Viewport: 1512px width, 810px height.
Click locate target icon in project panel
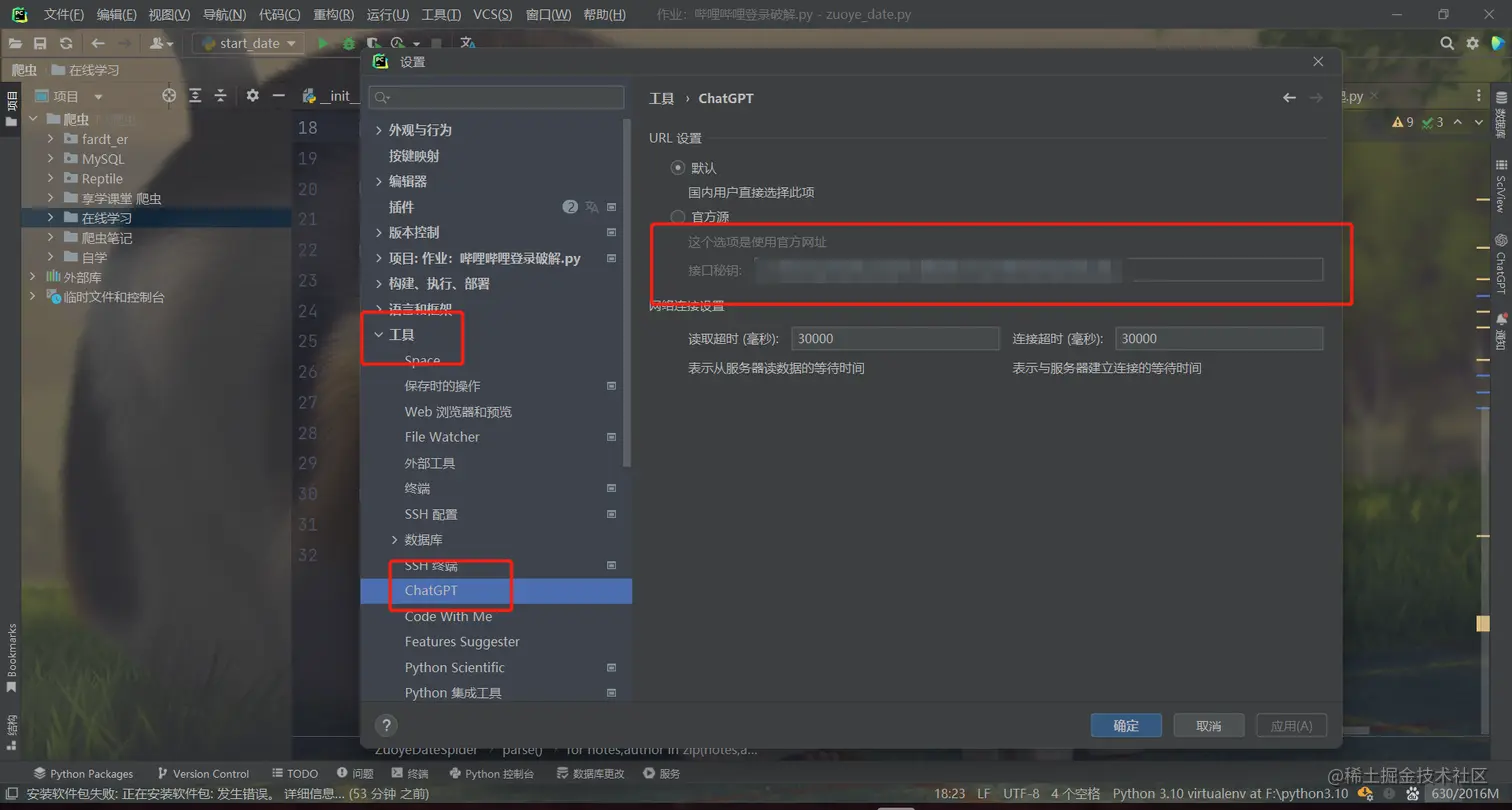[169, 95]
